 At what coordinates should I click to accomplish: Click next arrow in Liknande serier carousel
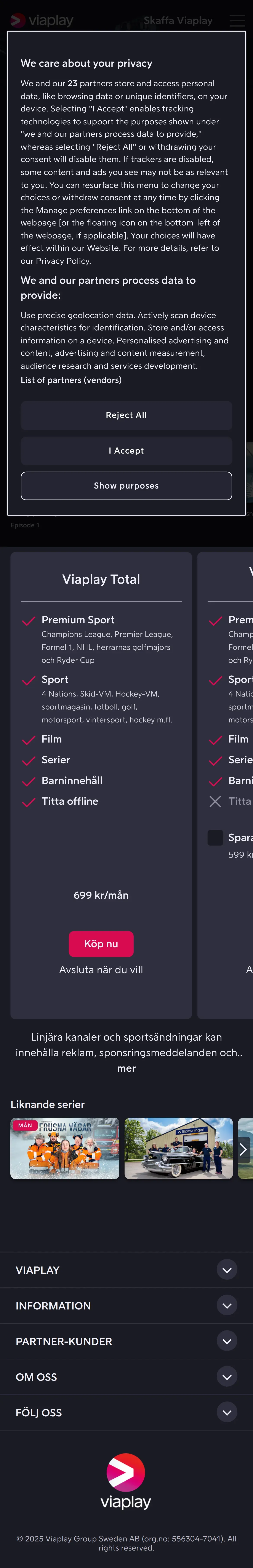pyautogui.click(x=243, y=1149)
